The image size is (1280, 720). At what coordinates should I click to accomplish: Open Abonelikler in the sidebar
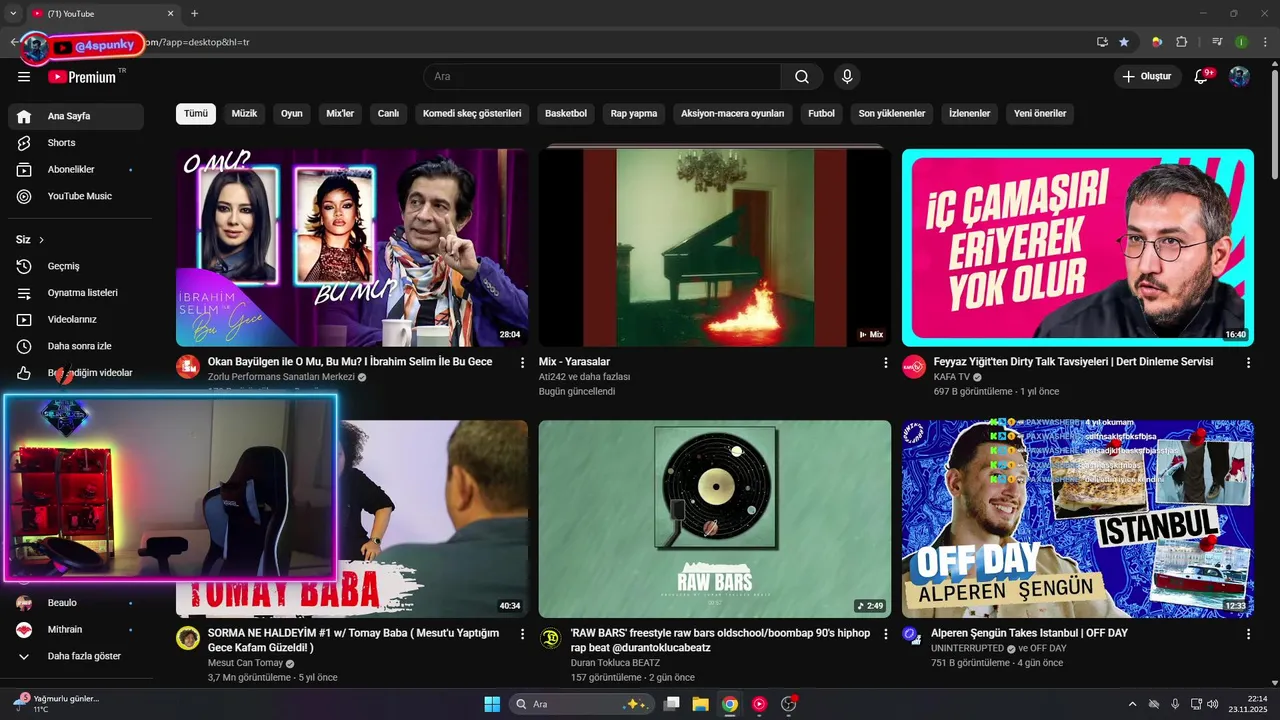[76, 170]
